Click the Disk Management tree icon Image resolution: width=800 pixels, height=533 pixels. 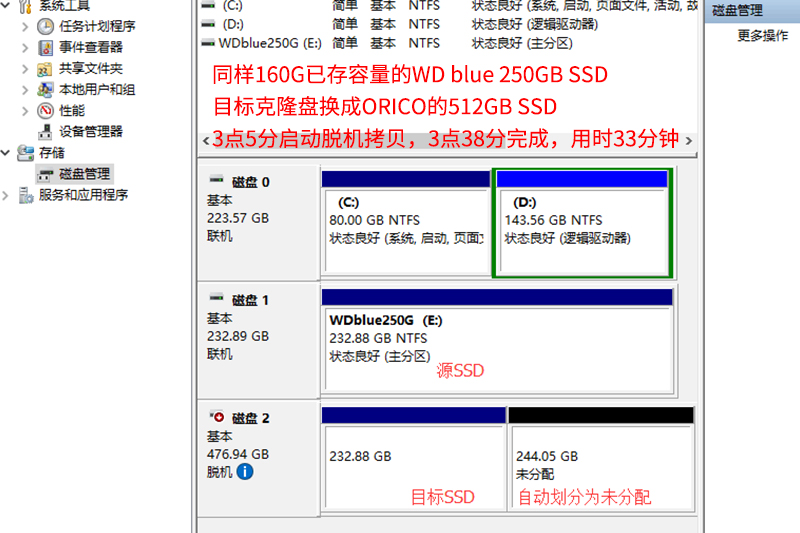(45, 175)
